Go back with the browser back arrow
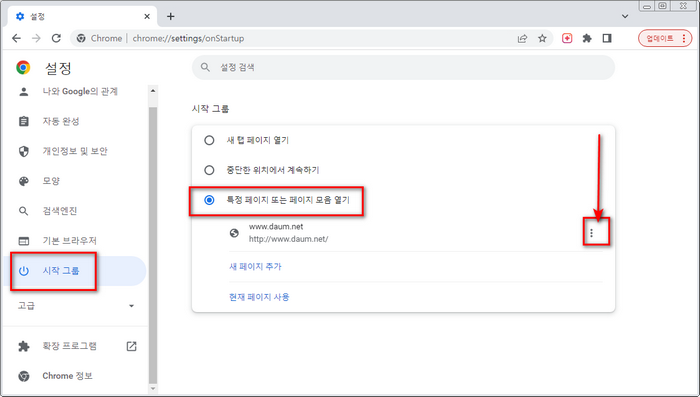This screenshot has width=700, height=397. pos(17,38)
